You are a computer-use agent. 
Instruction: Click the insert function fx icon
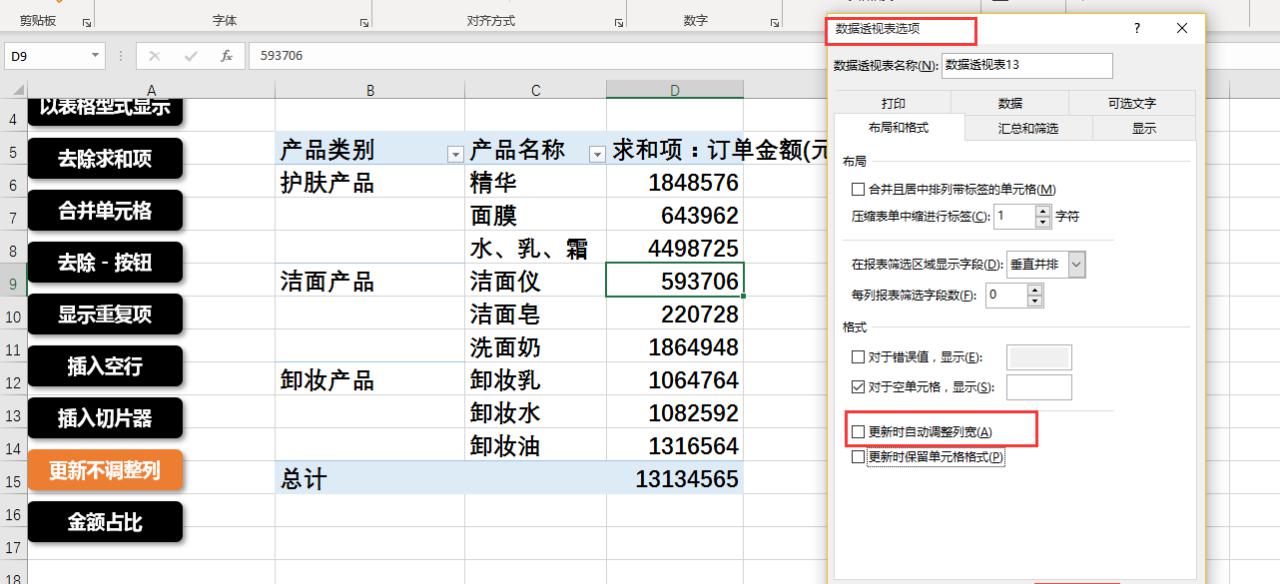coord(227,56)
